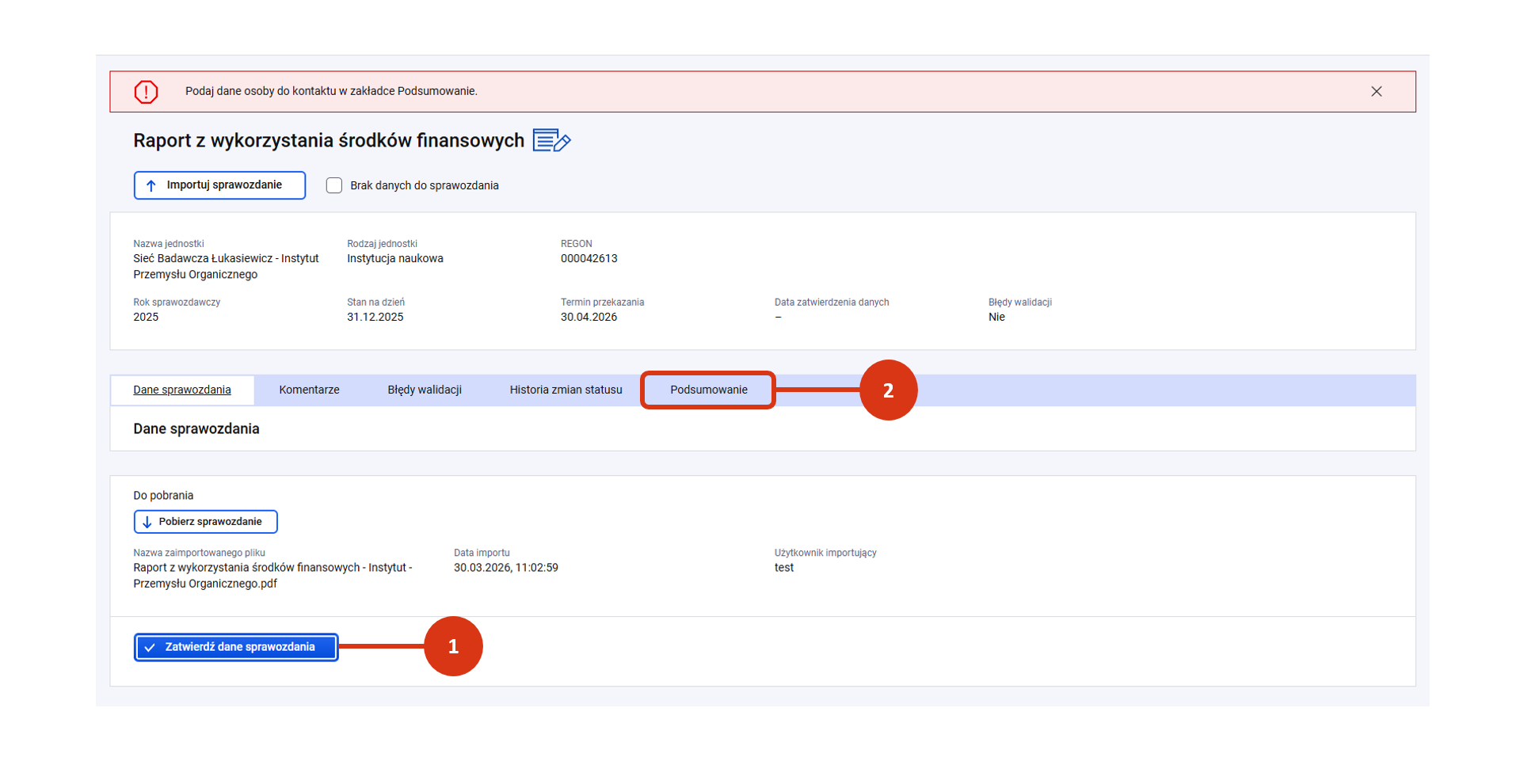This screenshot has height=784, width=1520.
Task: Show the Błędy walidacji tab
Action: tap(425, 390)
